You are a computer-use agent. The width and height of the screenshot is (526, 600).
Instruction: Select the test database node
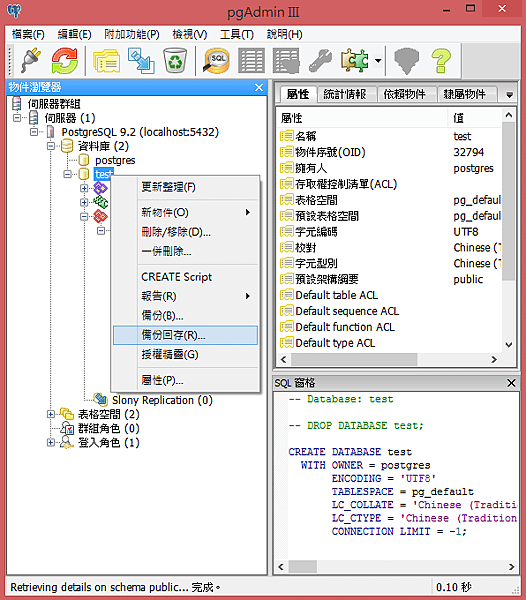[x=103, y=174]
